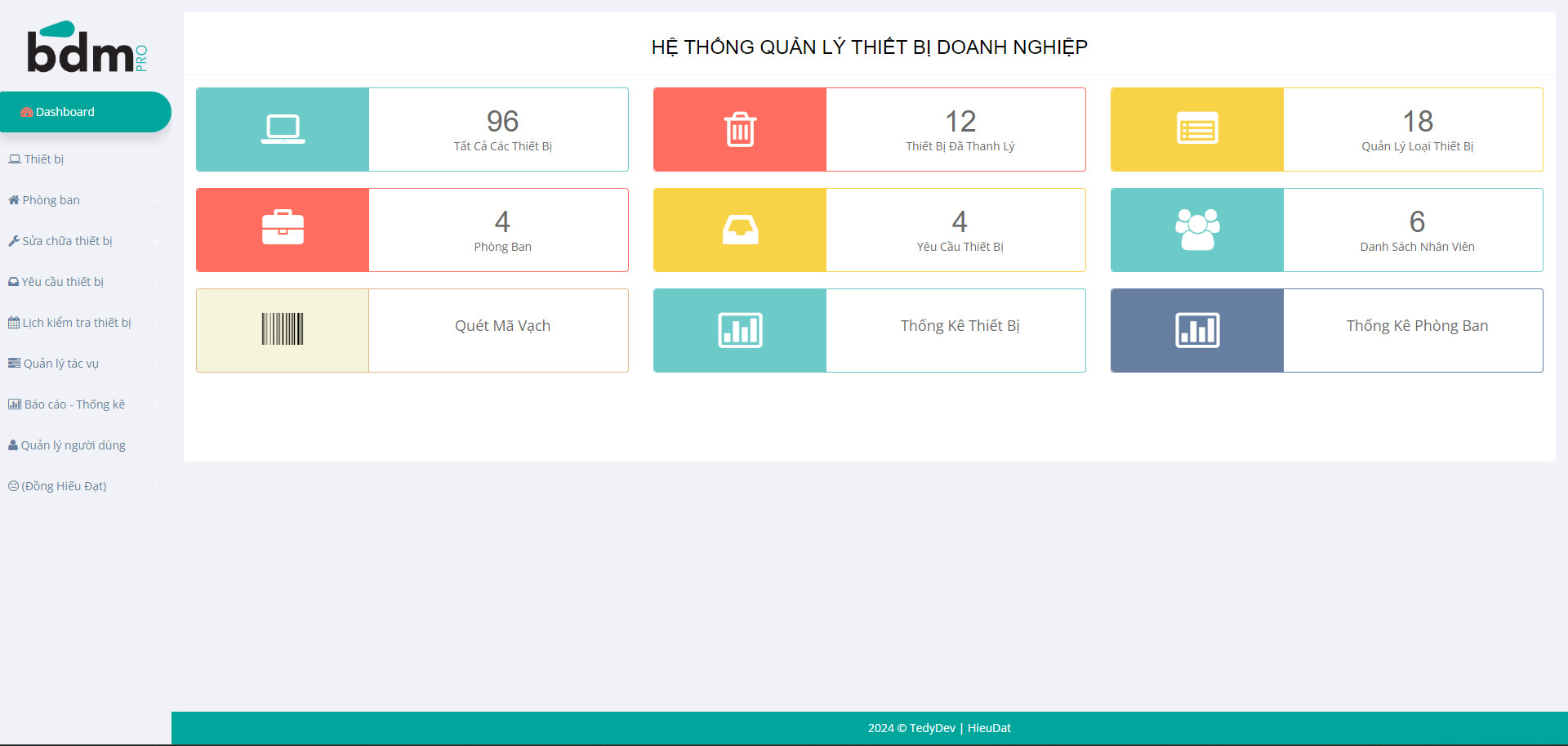The height and width of the screenshot is (746, 1568).
Task: Click the HỆ THỐNG QUẢN LÝ THIẾT BỊ DOANH NGHIỆP heading
Action: [870, 47]
